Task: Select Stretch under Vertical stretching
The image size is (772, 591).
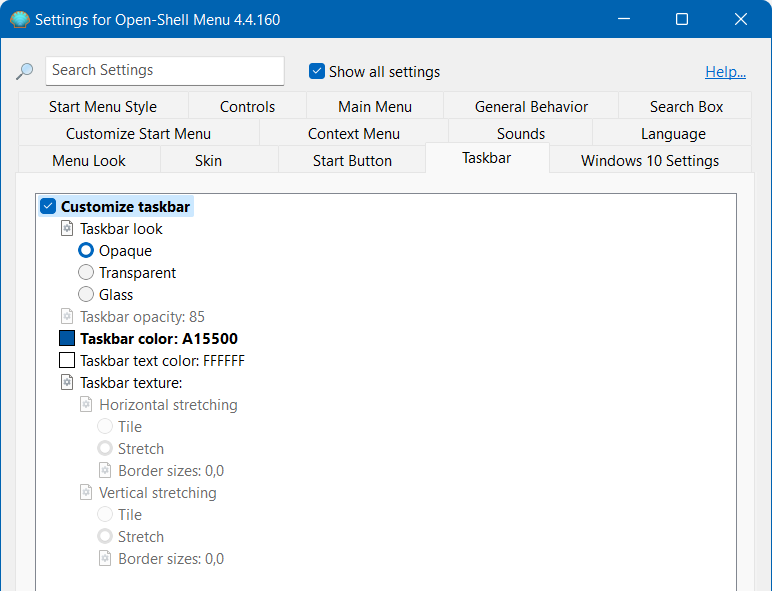Action: click(x=105, y=536)
